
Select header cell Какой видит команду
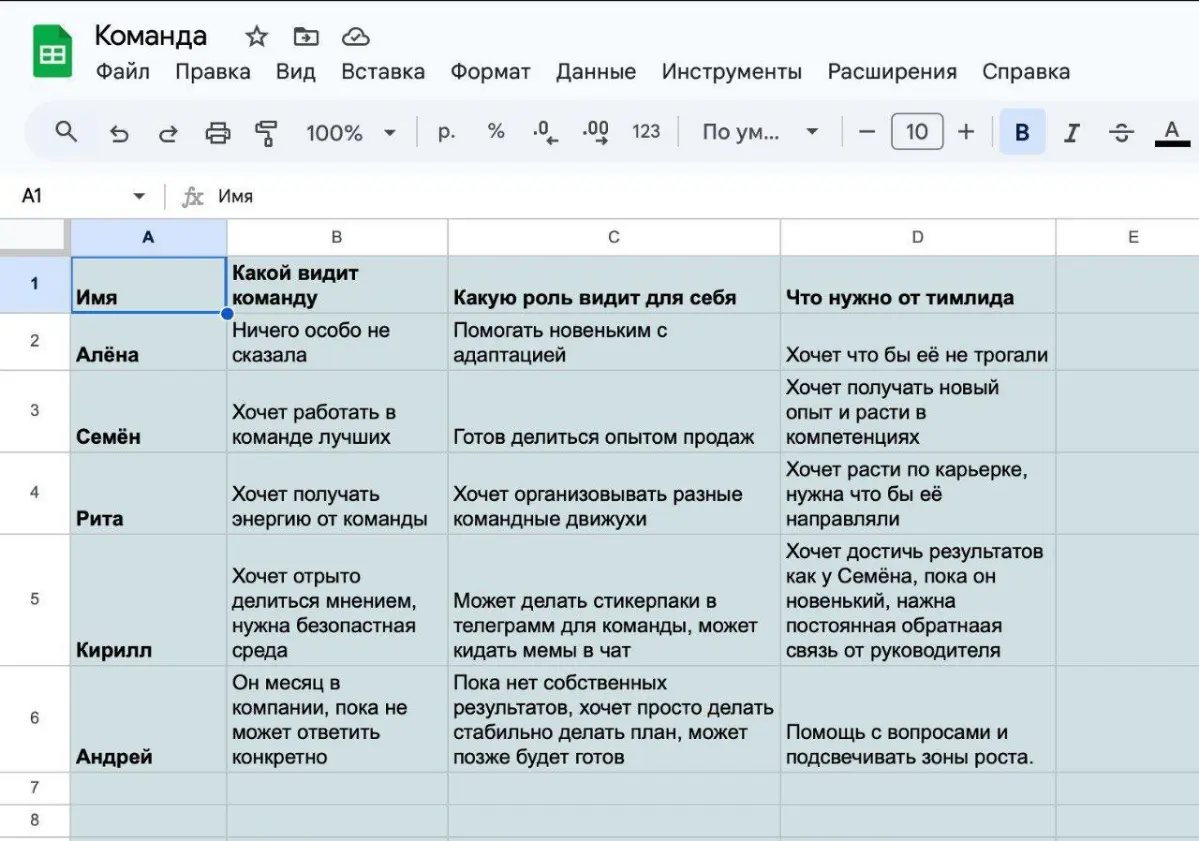pos(336,284)
